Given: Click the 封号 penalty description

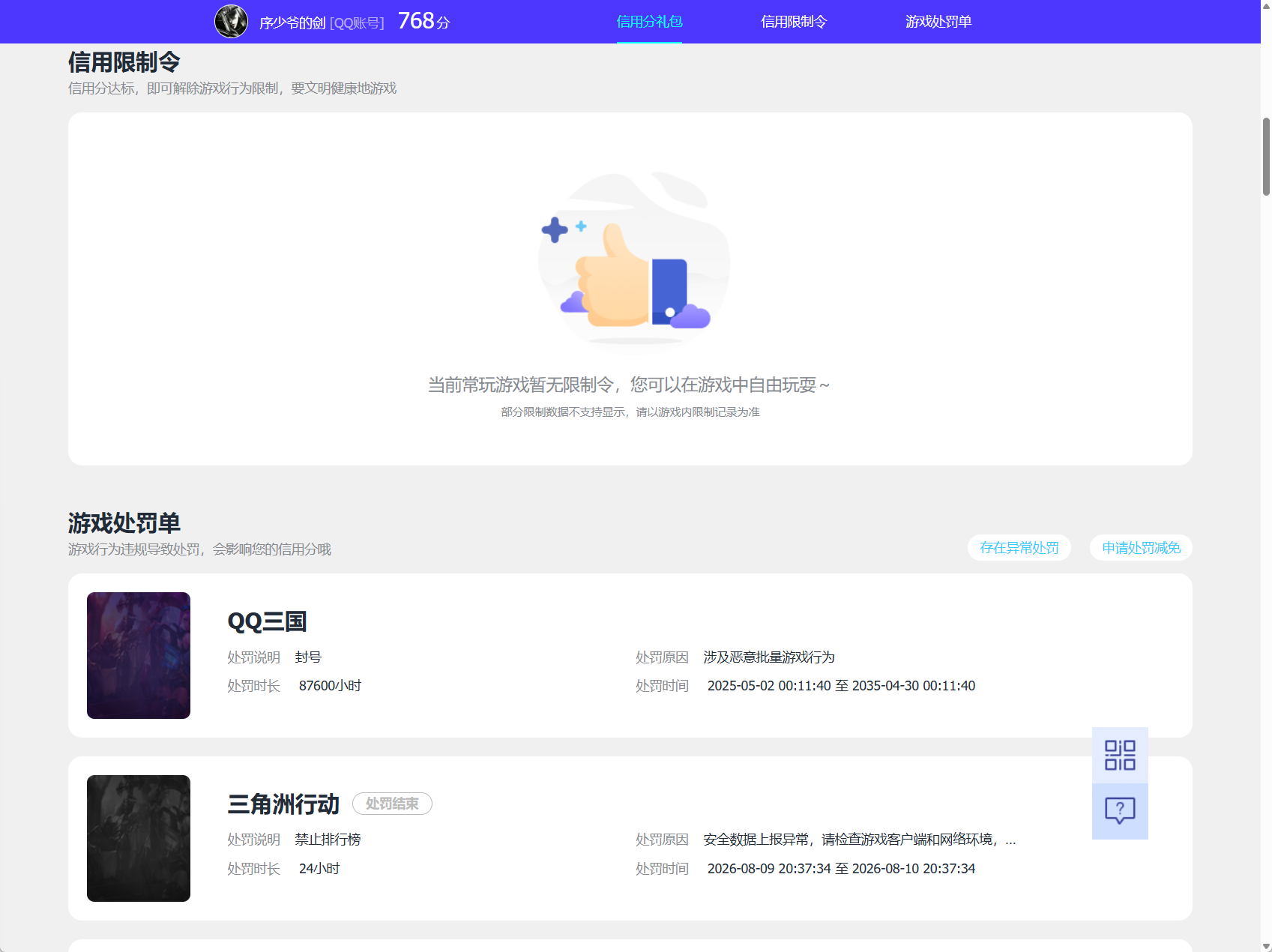Looking at the screenshot, I should [x=308, y=657].
